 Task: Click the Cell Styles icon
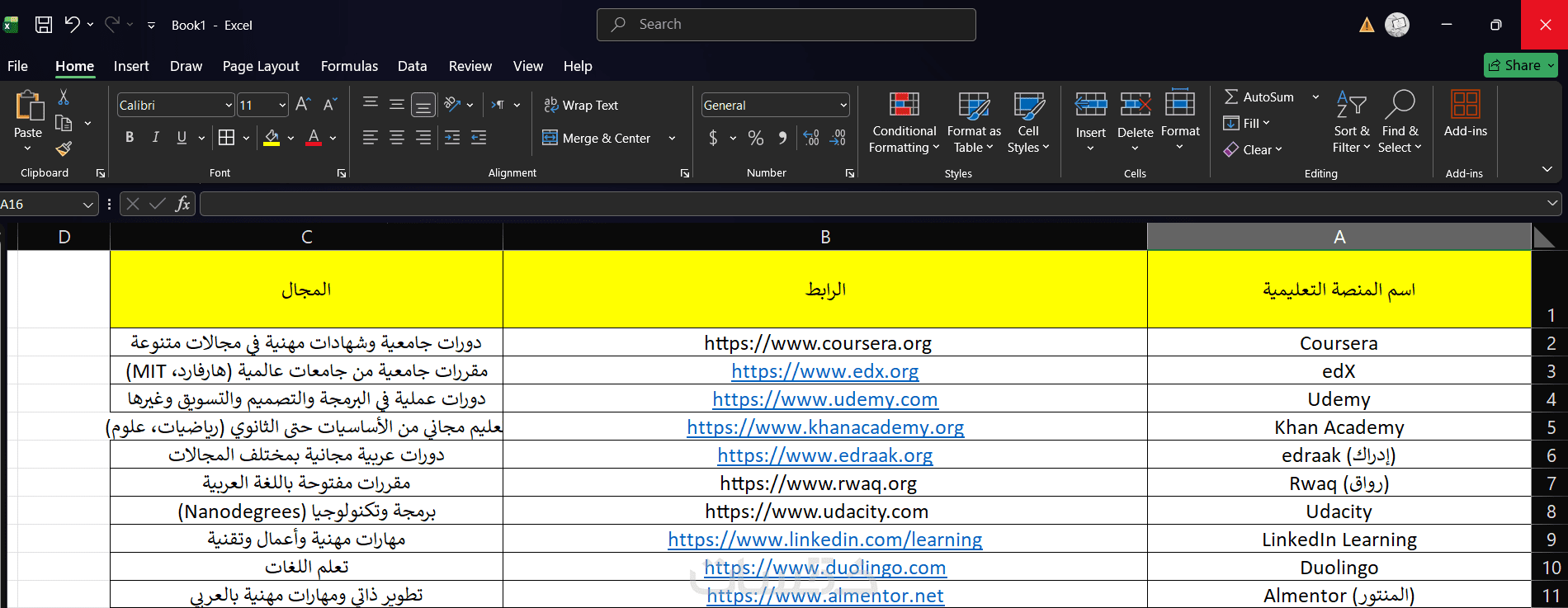[1028, 105]
